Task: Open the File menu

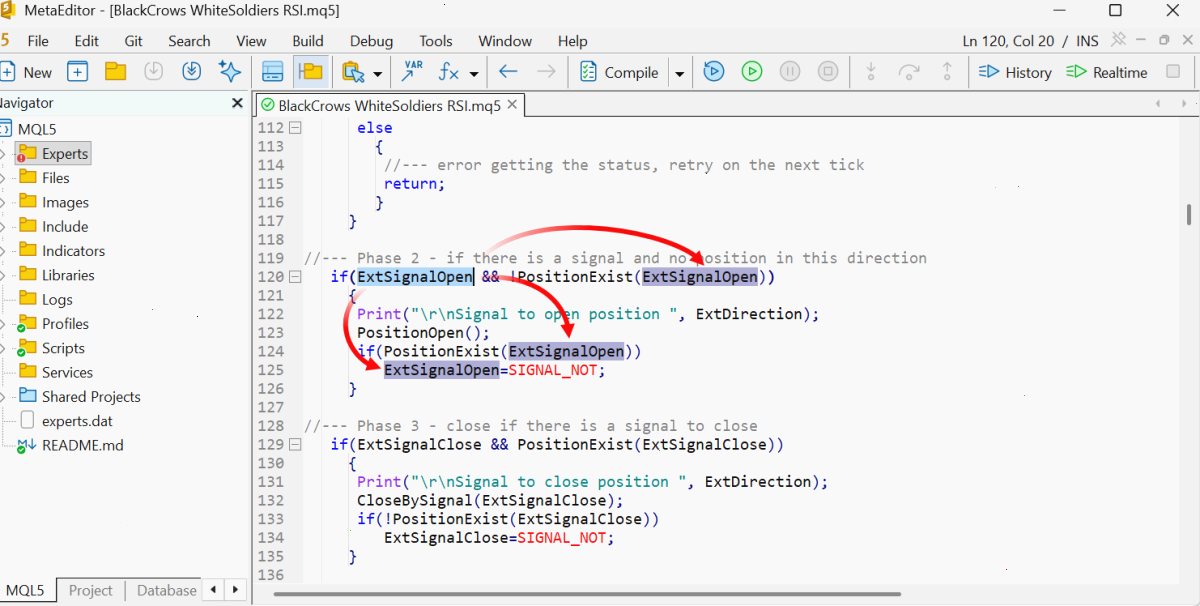Action: point(38,41)
